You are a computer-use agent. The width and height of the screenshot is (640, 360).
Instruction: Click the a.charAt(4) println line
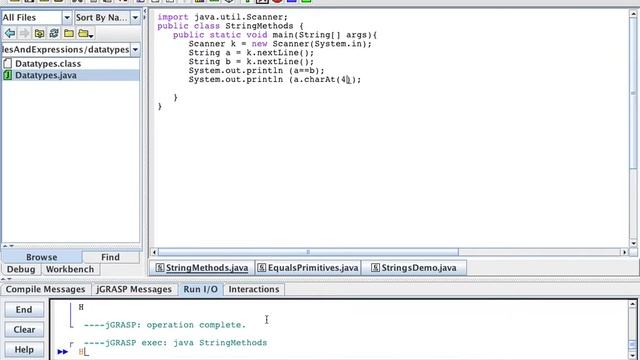click(275, 80)
